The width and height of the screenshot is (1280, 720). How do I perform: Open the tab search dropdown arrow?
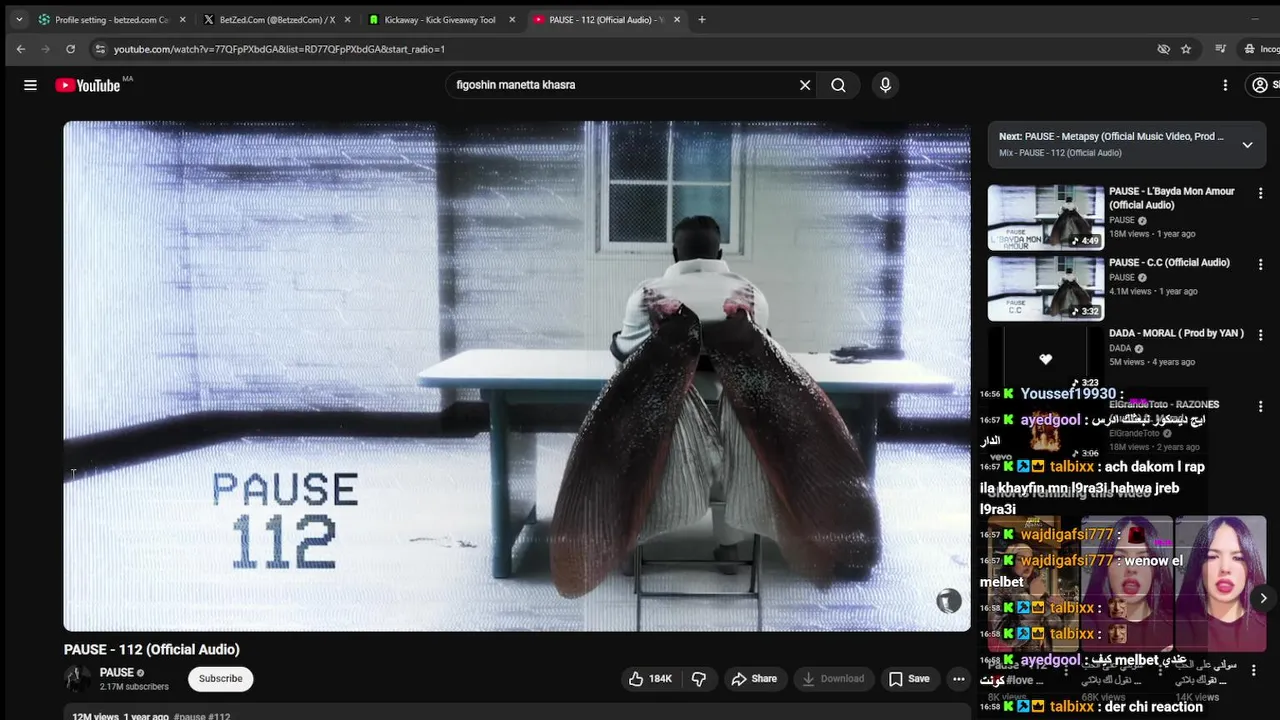tap(19, 19)
